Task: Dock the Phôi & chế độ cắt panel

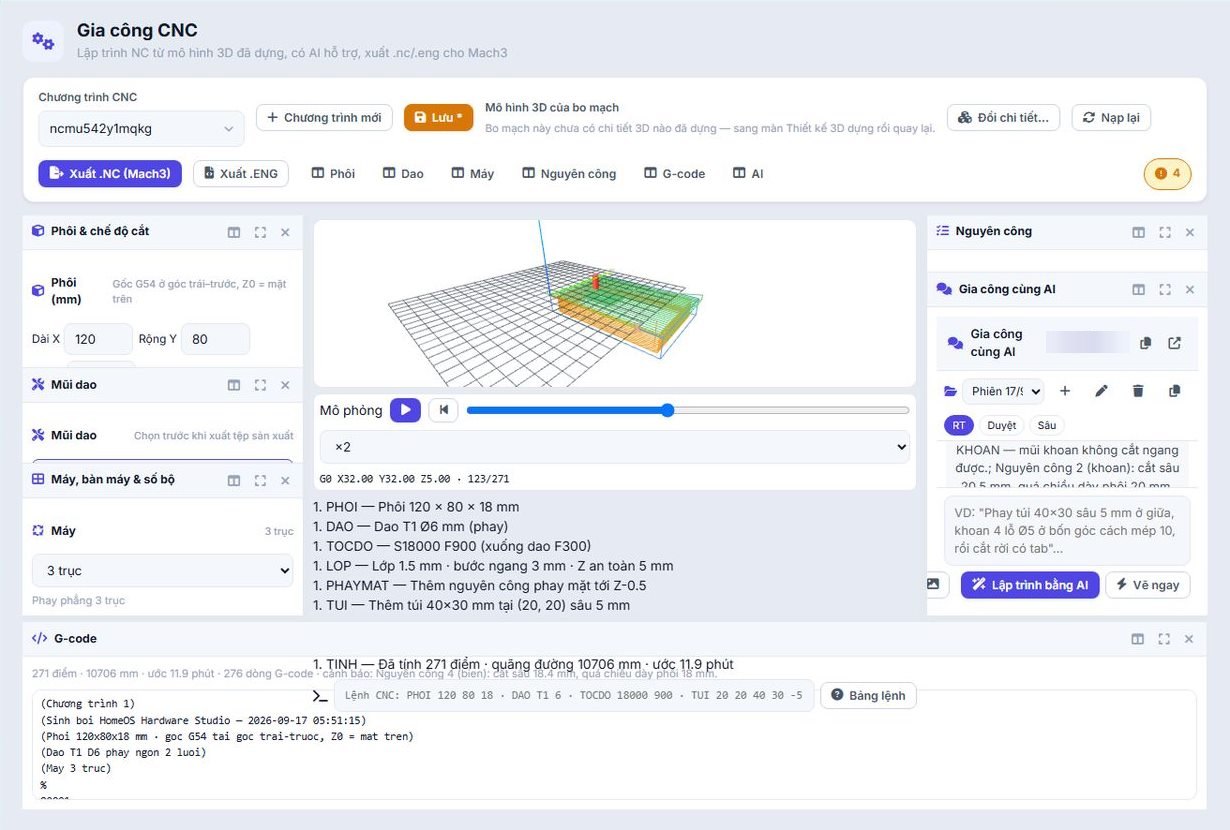Action: [x=234, y=232]
